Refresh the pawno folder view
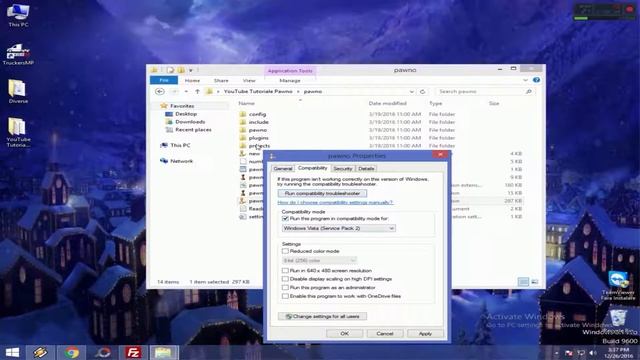The width and height of the screenshot is (640, 360). pyautogui.click(x=422, y=91)
